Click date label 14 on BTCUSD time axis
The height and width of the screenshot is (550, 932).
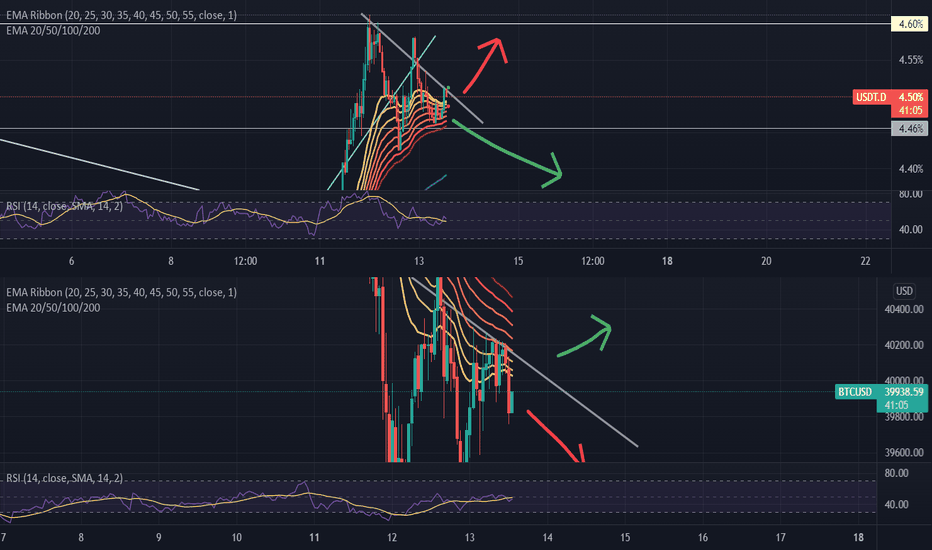coord(547,538)
